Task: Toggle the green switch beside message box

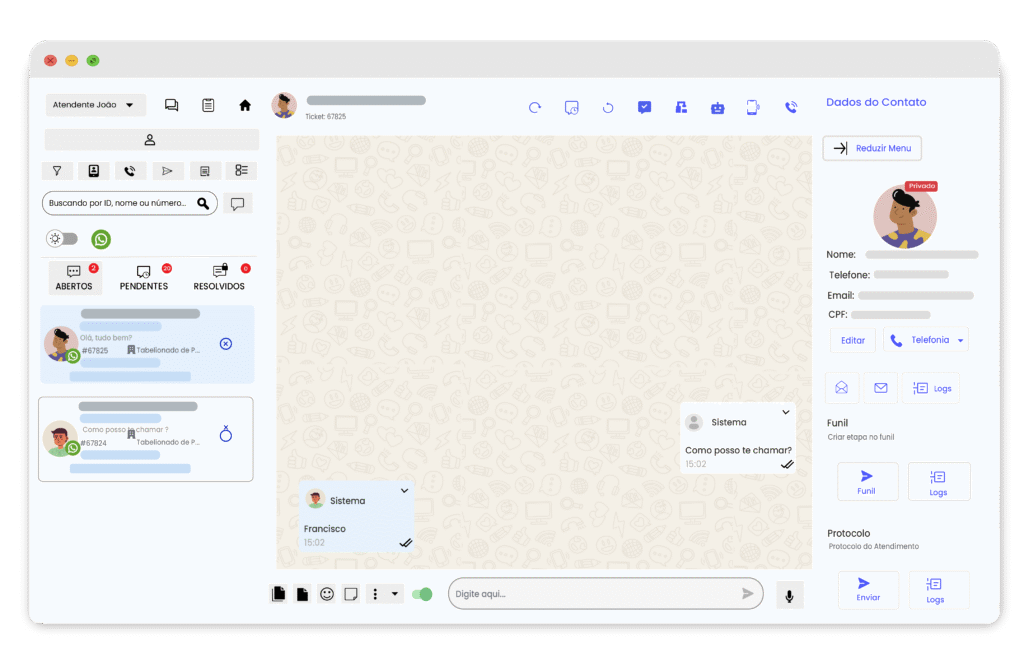Action: point(422,594)
